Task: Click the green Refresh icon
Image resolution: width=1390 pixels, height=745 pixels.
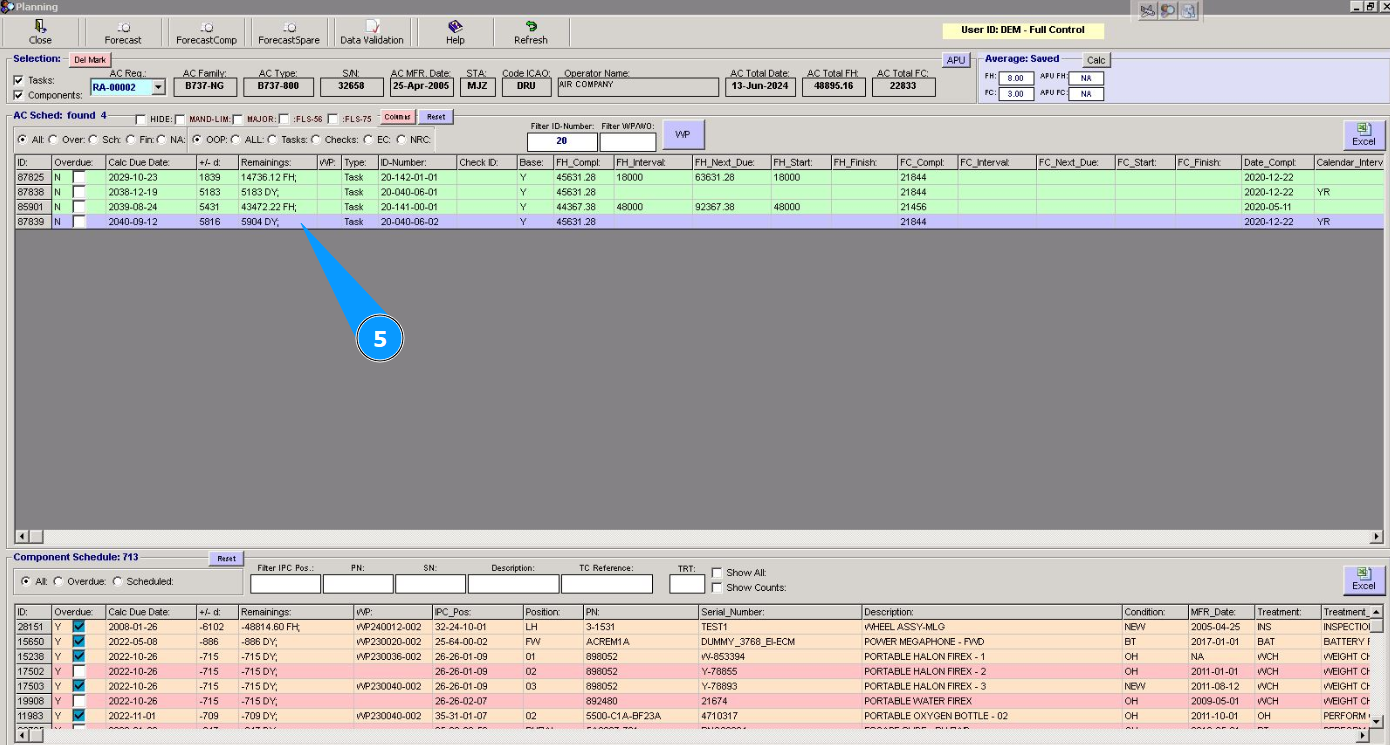Action: 531,27
